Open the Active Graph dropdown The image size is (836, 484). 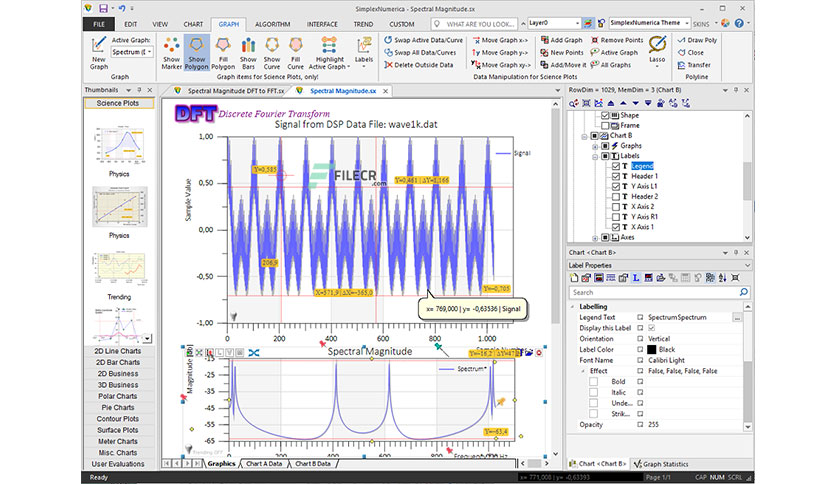(x=132, y=52)
